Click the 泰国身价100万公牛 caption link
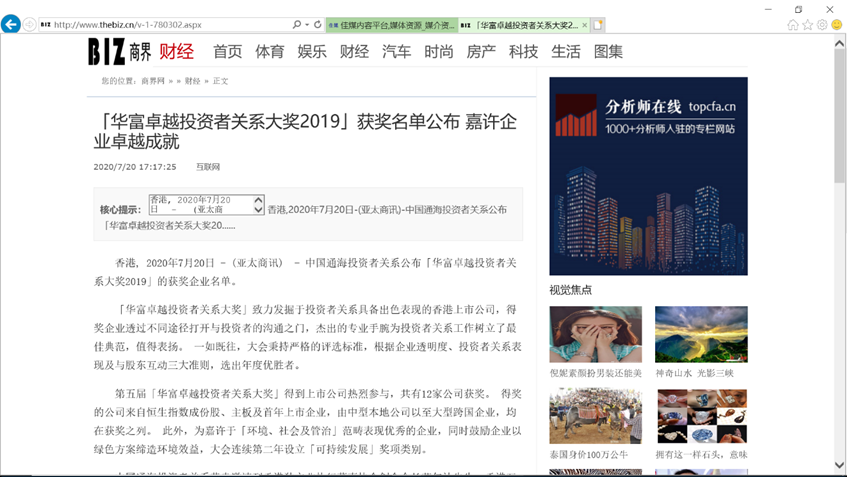 [x=589, y=455]
